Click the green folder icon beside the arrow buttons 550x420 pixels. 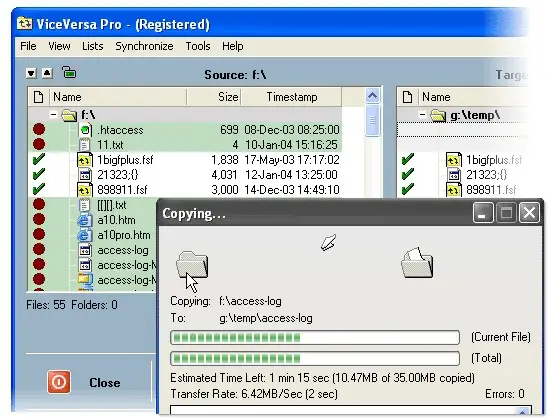point(69,72)
